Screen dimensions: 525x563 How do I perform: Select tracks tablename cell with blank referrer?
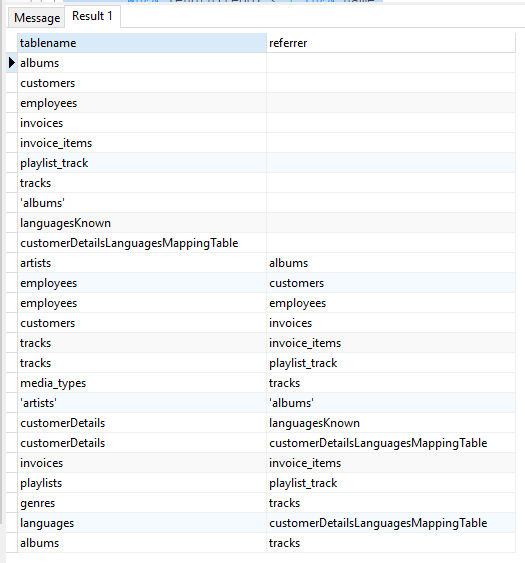pyautogui.click(x=142, y=183)
